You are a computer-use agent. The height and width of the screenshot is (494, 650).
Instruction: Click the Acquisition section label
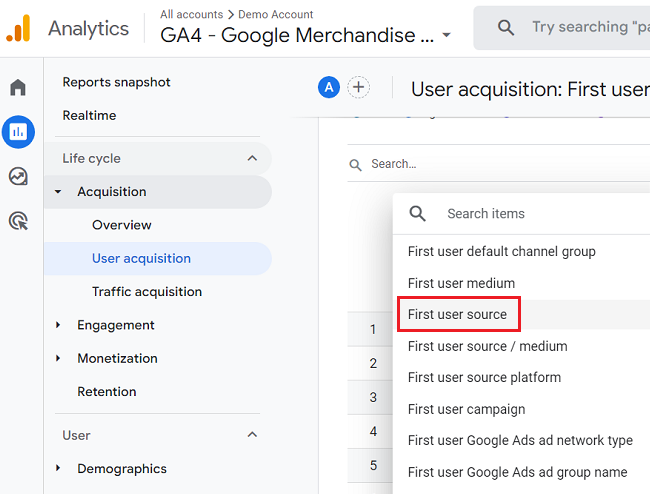click(x=112, y=192)
